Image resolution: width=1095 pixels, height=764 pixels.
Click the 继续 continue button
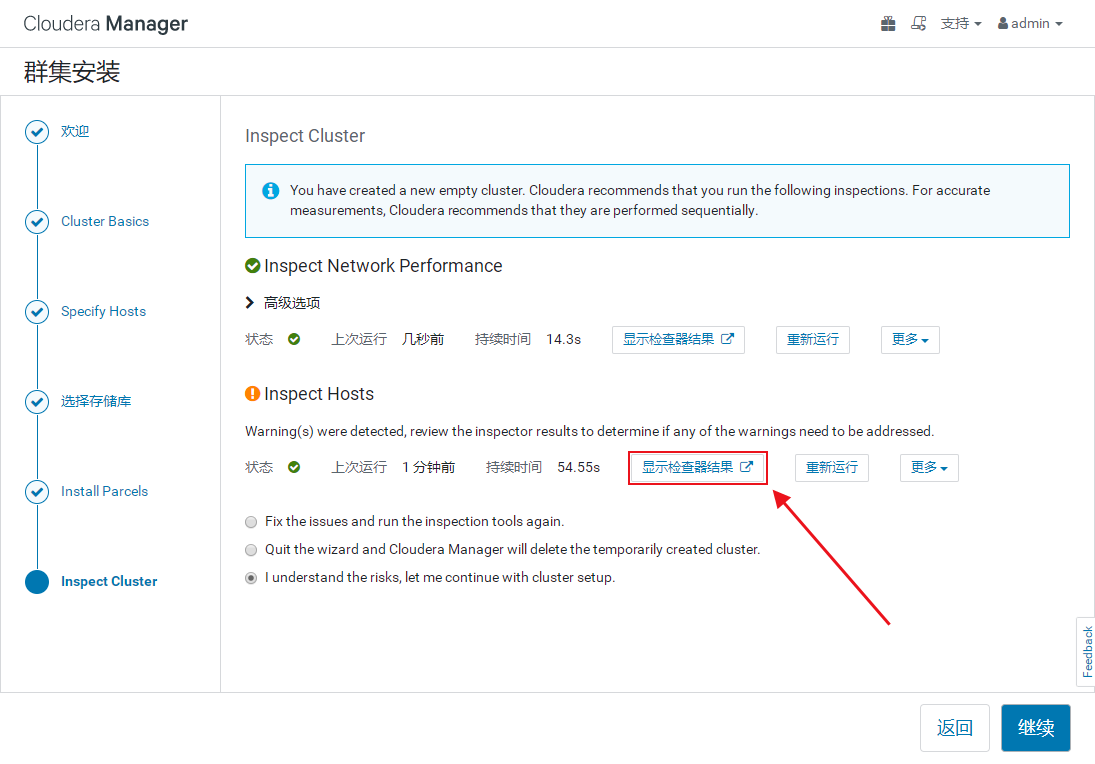1036,728
